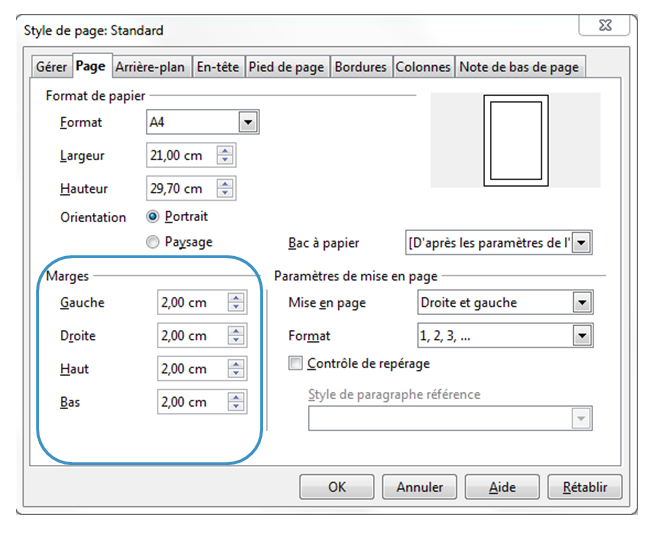Viewport: 654px width, 536px height.
Task: Decrease Droite margin with down arrow
Action: (236, 340)
